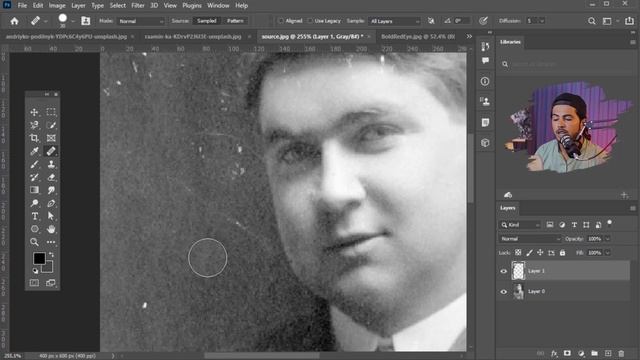Hide Layer 1 with eye icon

504,271
